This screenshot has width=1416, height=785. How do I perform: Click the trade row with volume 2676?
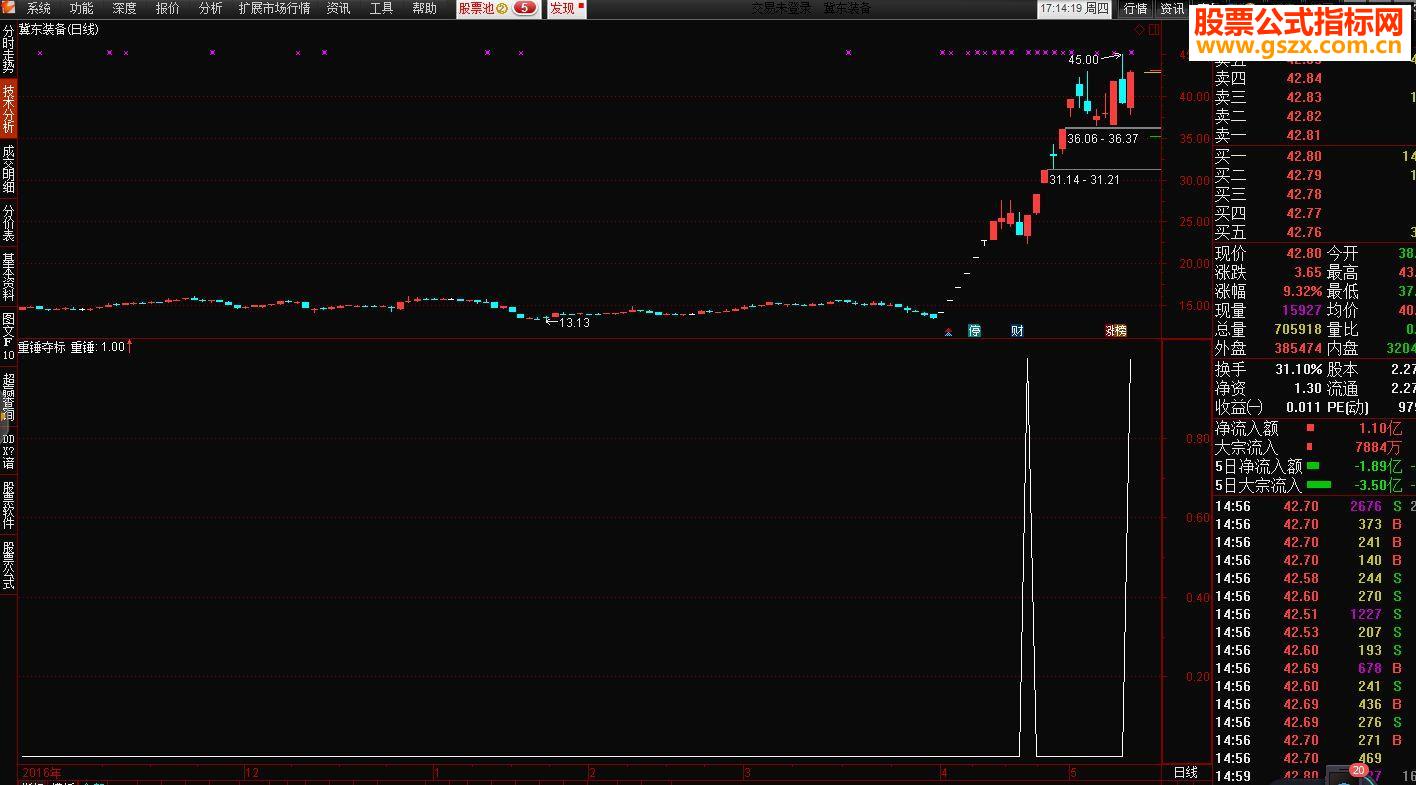1314,506
